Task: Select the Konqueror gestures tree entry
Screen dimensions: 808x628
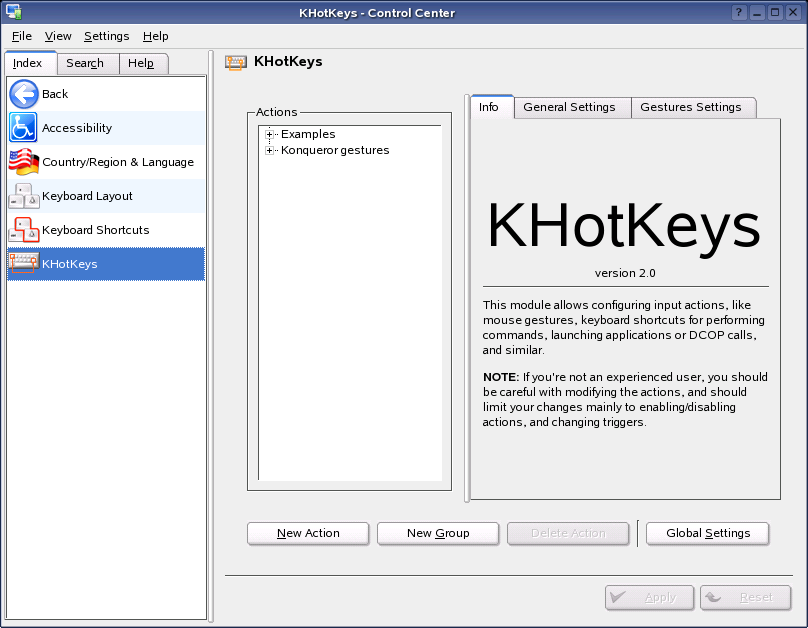Action: pos(335,151)
